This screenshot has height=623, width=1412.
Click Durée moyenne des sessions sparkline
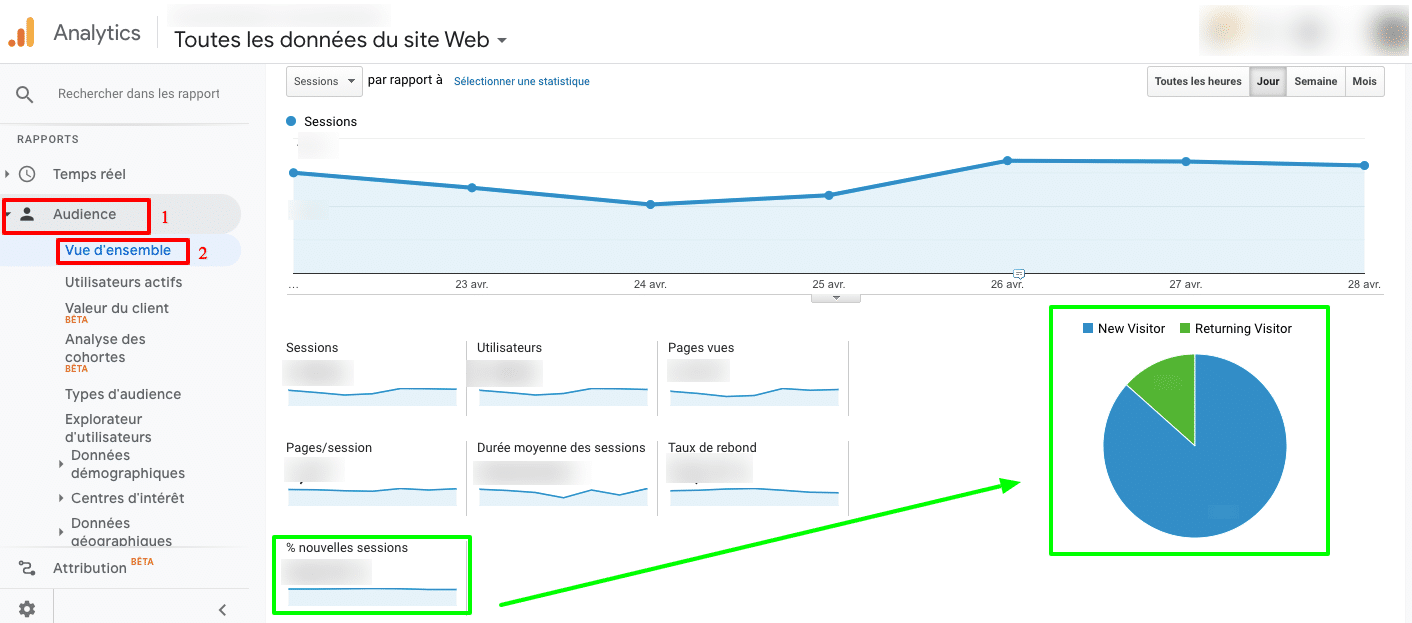pos(563,496)
